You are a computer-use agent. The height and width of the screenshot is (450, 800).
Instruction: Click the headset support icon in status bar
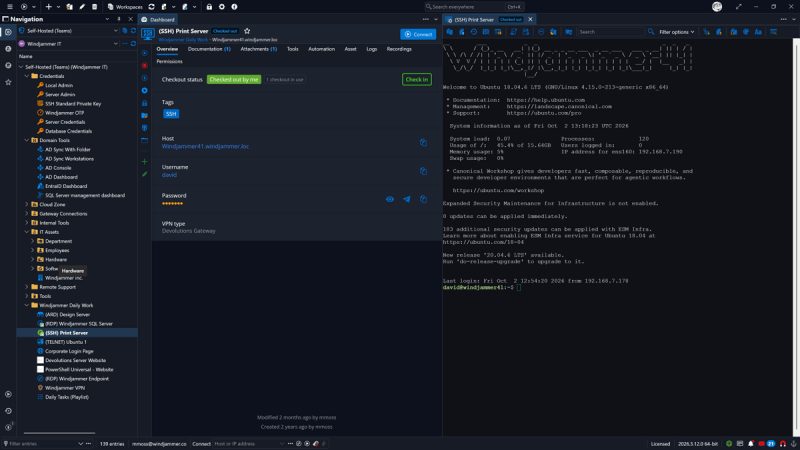point(783,444)
